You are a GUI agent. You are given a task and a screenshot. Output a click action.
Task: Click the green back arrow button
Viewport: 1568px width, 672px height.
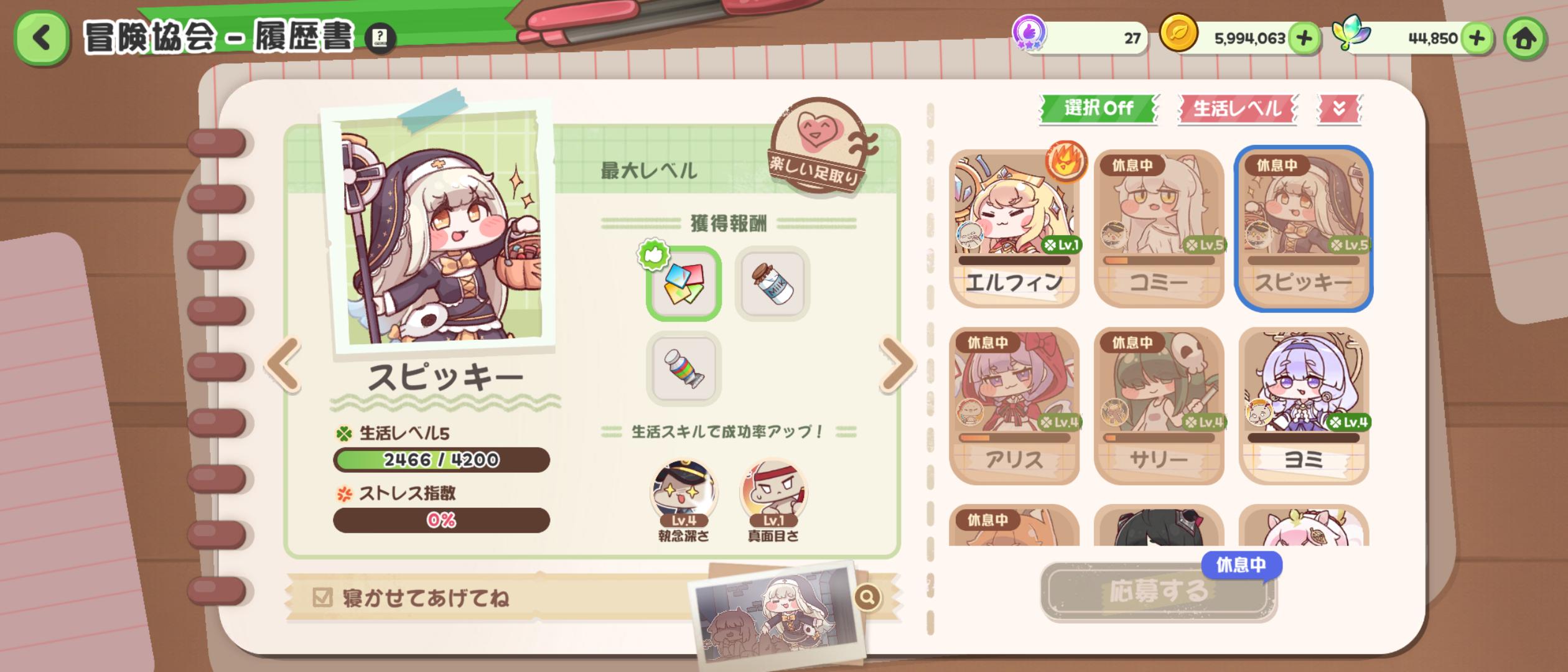pyautogui.click(x=41, y=39)
